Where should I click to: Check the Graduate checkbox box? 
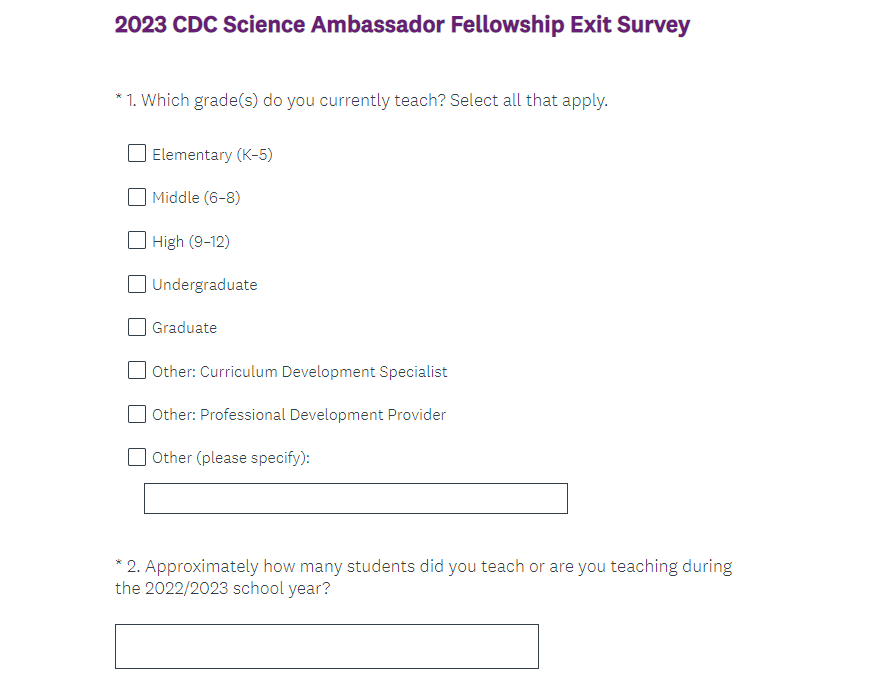click(137, 327)
